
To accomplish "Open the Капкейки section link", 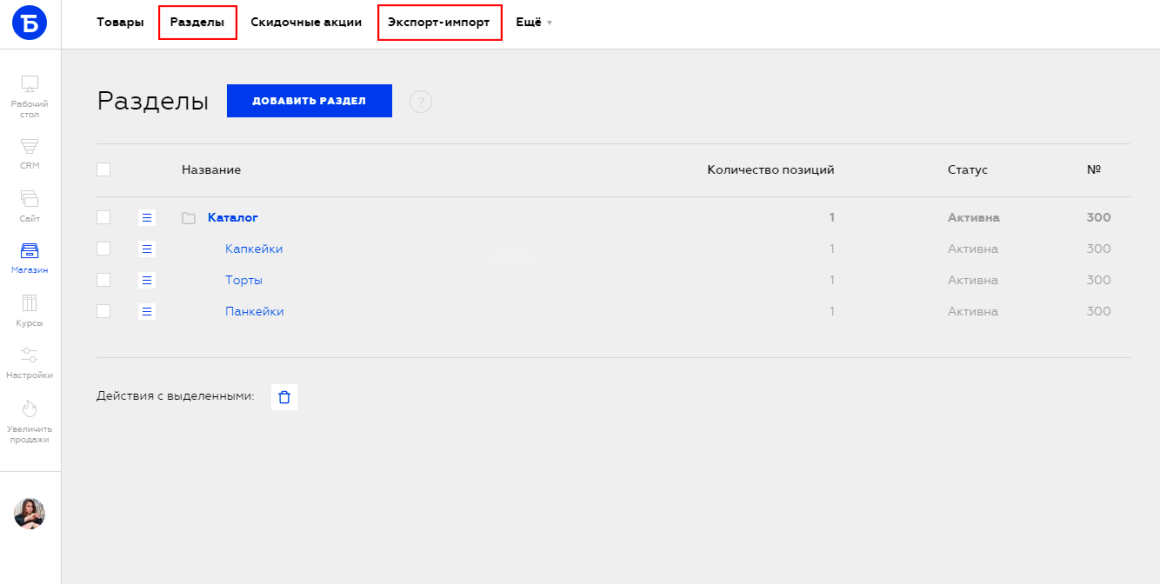I will click(x=254, y=249).
